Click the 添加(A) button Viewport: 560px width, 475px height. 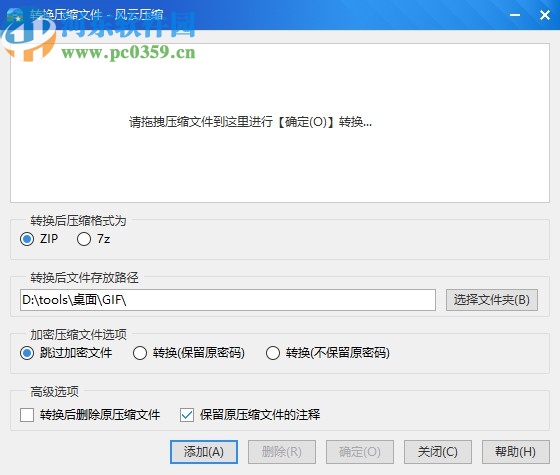204,452
